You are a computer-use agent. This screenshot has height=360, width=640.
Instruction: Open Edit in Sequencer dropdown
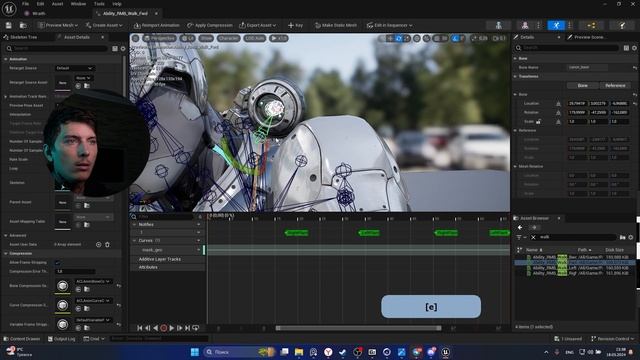pos(389,25)
